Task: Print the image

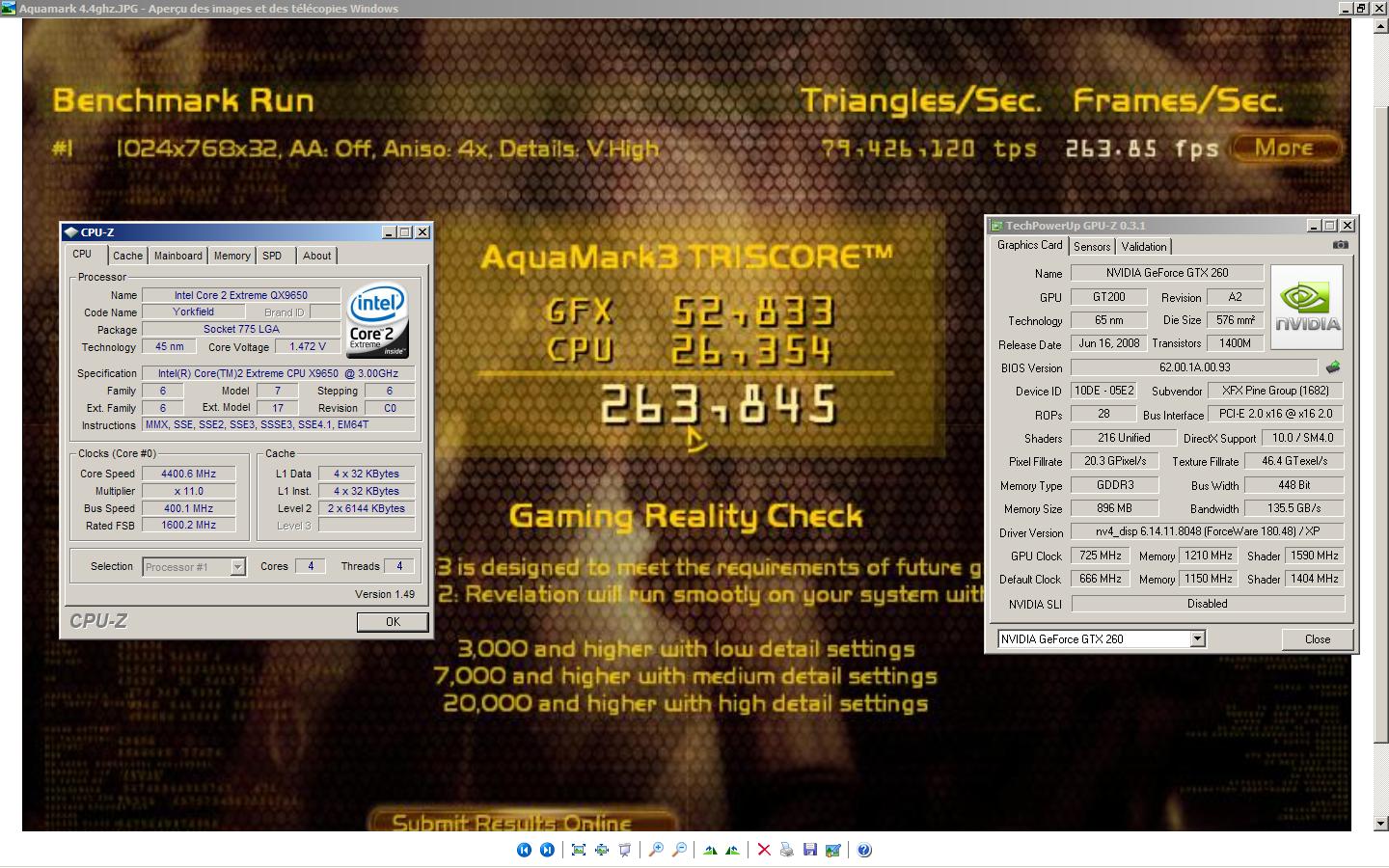Action: 787,850
